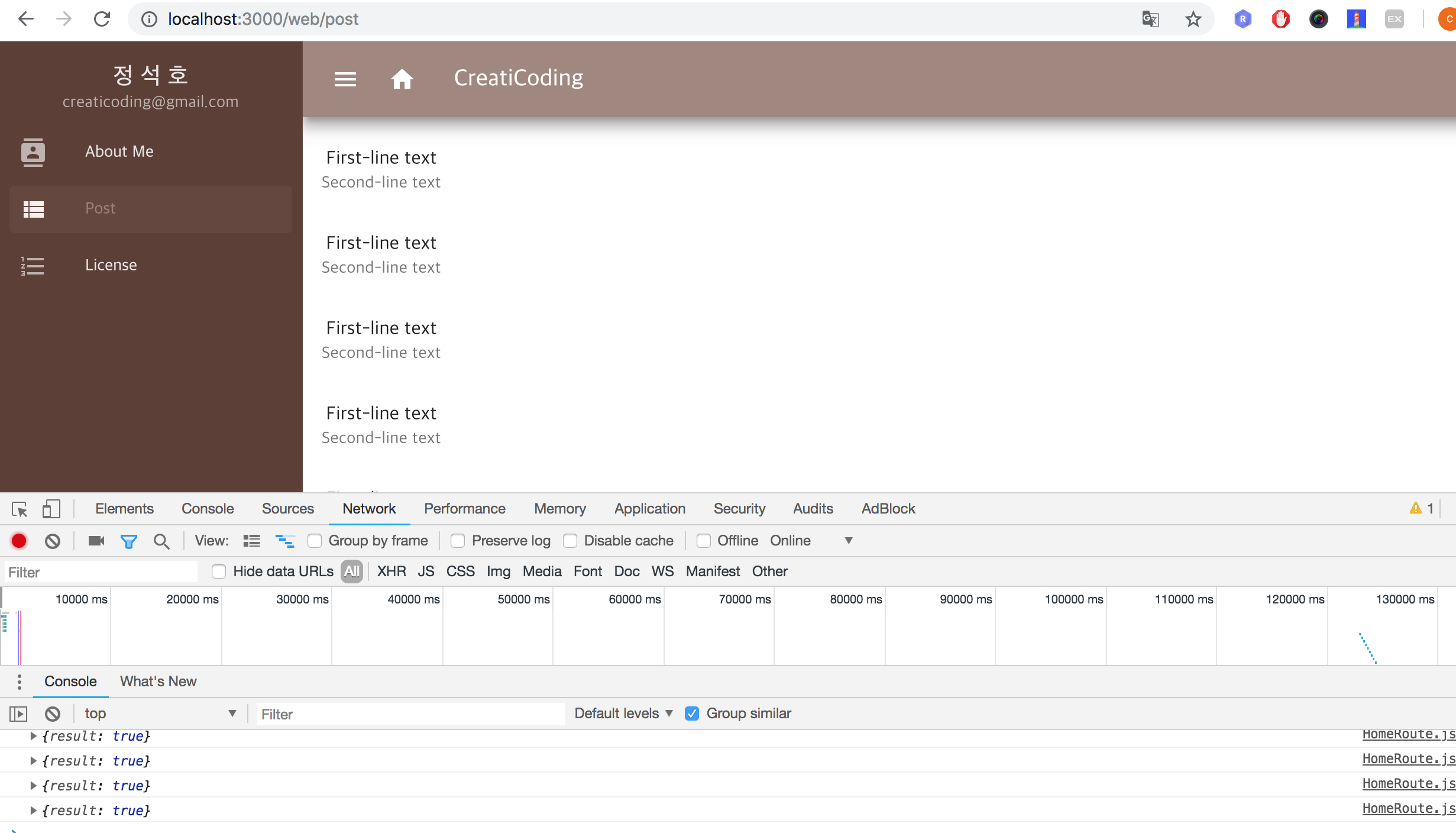Stop recording network log (red record icon)
The width and height of the screenshot is (1456, 833).
[18, 540]
